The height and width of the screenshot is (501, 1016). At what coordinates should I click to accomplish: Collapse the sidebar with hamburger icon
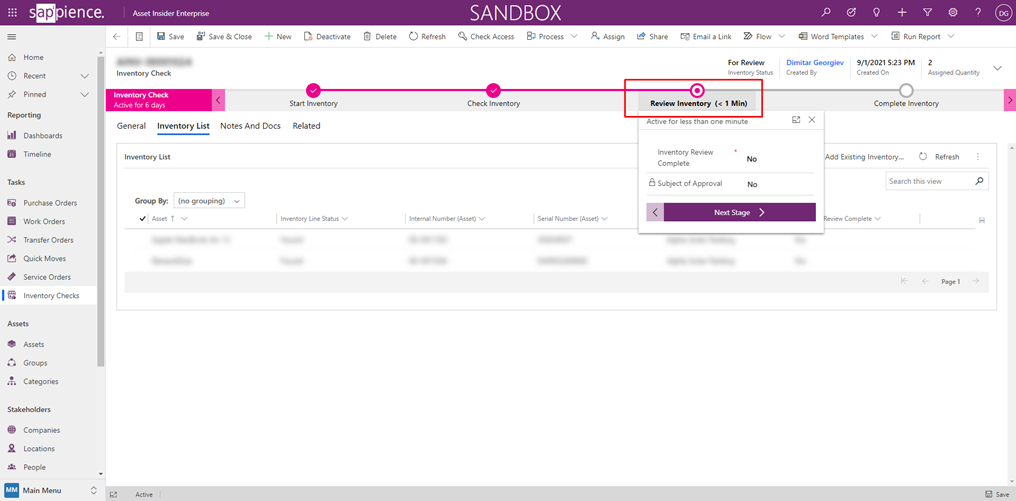(x=12, y=37)
